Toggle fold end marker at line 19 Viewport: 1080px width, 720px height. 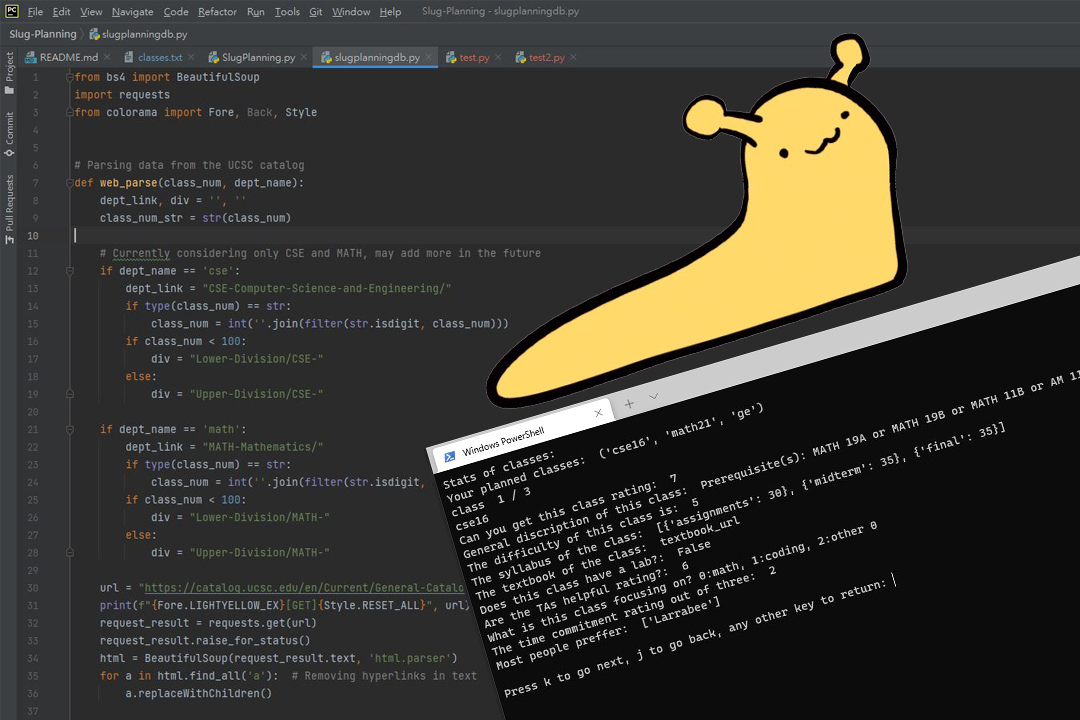[70, 394]
